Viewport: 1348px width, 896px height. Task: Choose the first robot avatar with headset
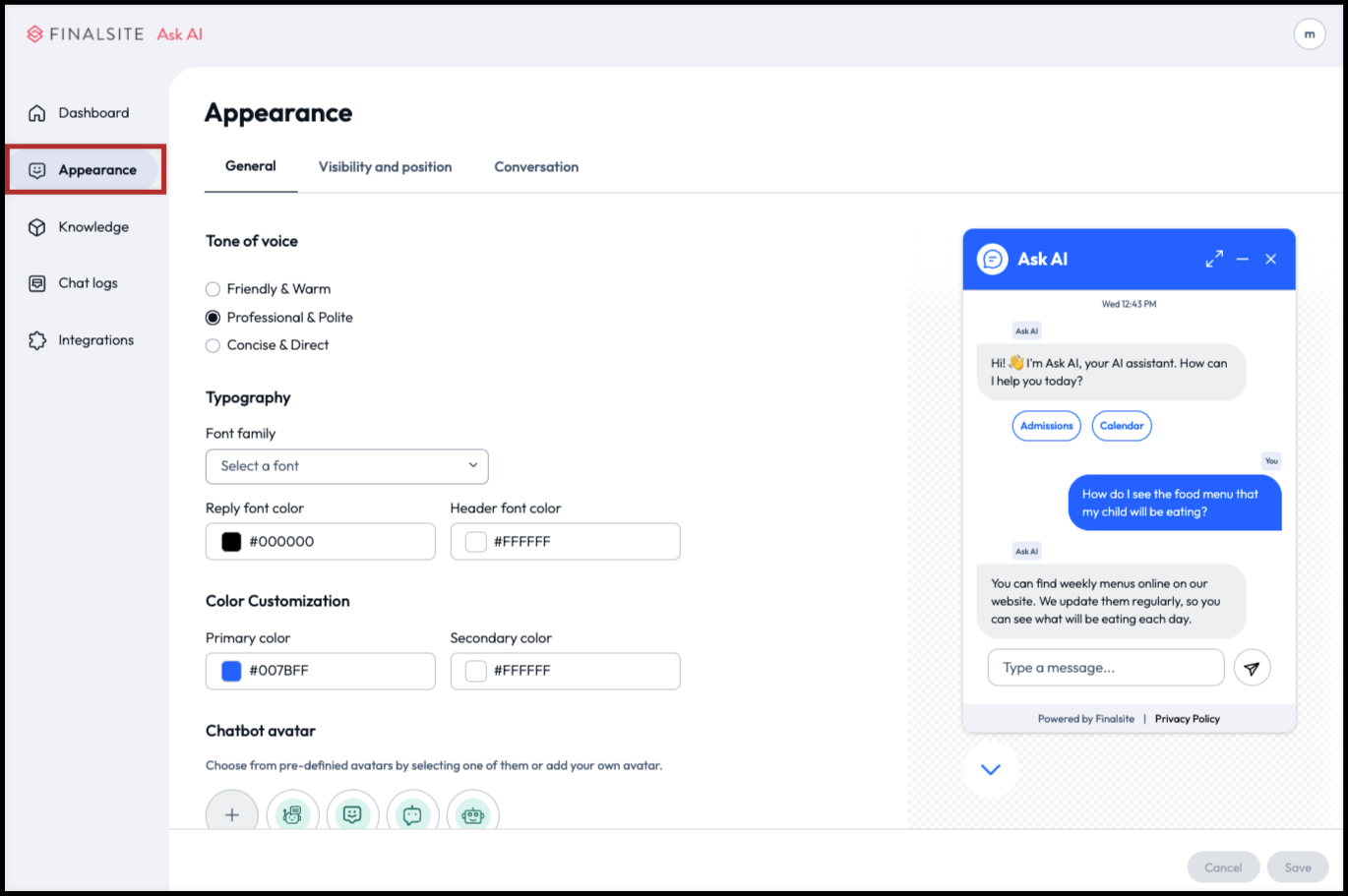point(292,814)
